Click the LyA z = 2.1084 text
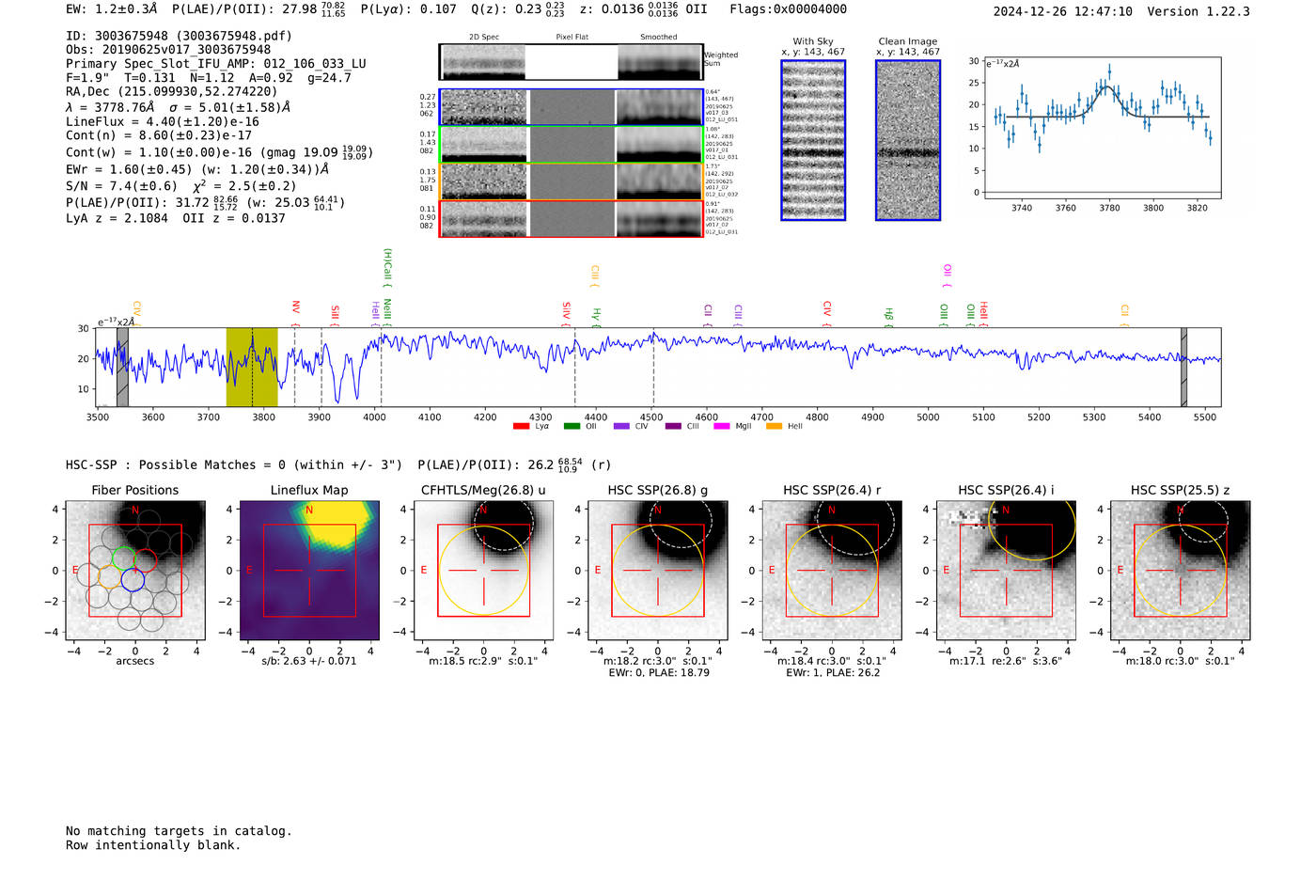Image resolution: width=1316 pixels, height=896 pixels. [x=117, y=218]
